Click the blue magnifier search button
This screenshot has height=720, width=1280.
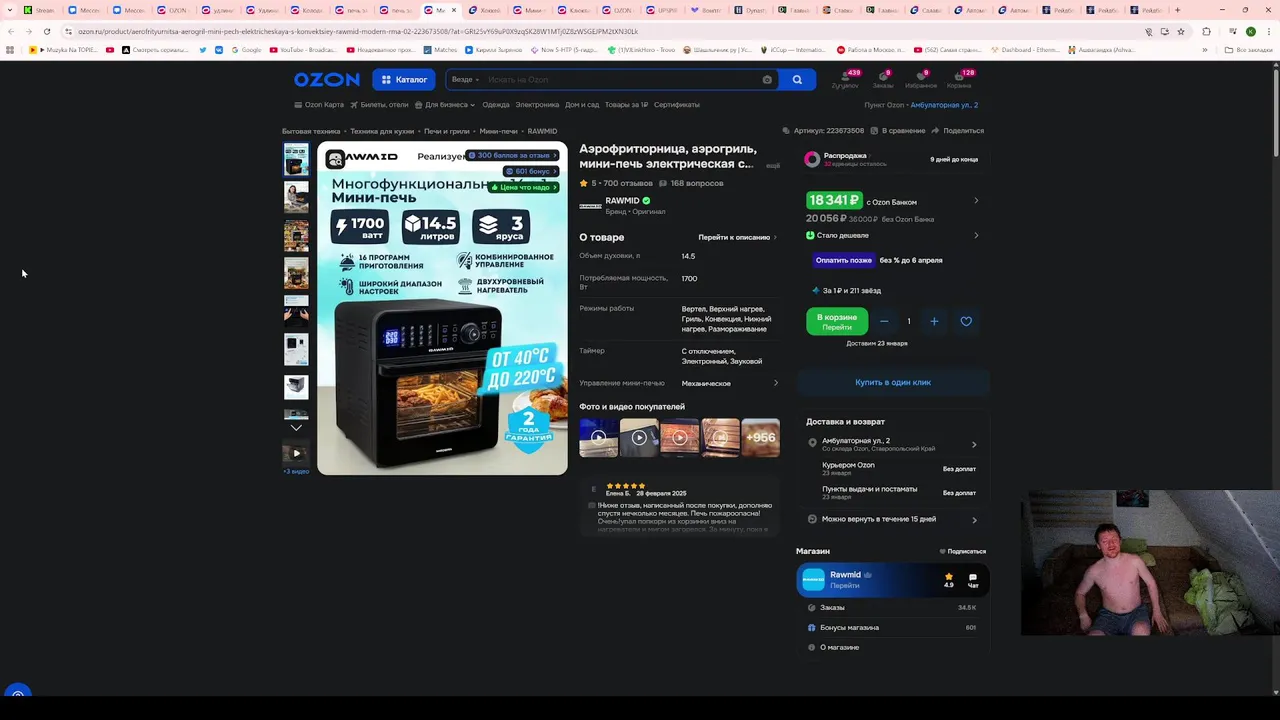point(797,80)
